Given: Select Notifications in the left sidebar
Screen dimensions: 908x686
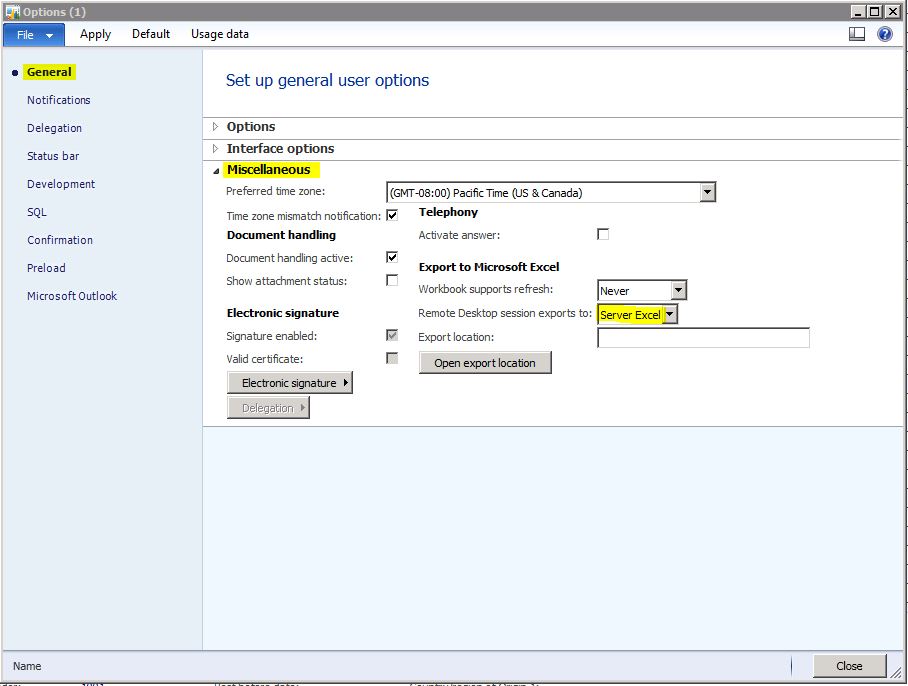Looking at the screenshot, I should (59, 100).
